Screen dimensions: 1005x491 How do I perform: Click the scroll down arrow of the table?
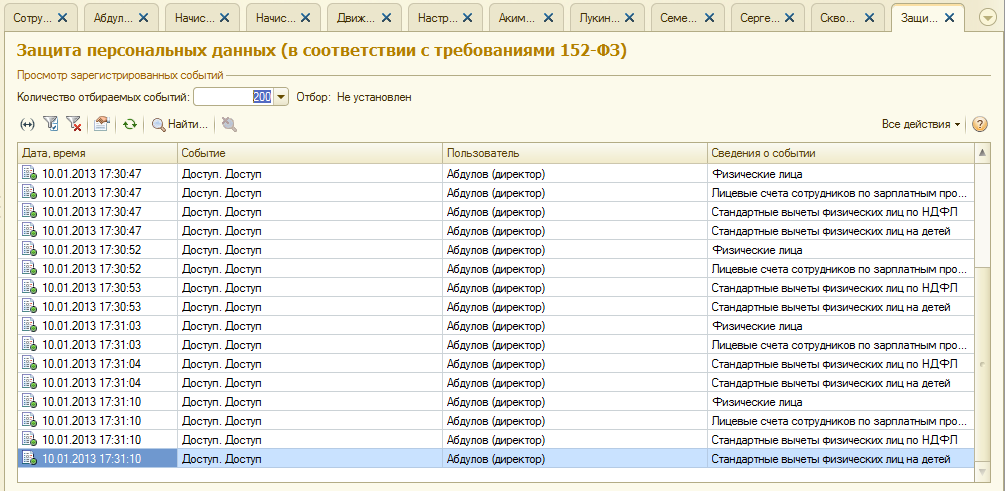(x=983, y=475)
